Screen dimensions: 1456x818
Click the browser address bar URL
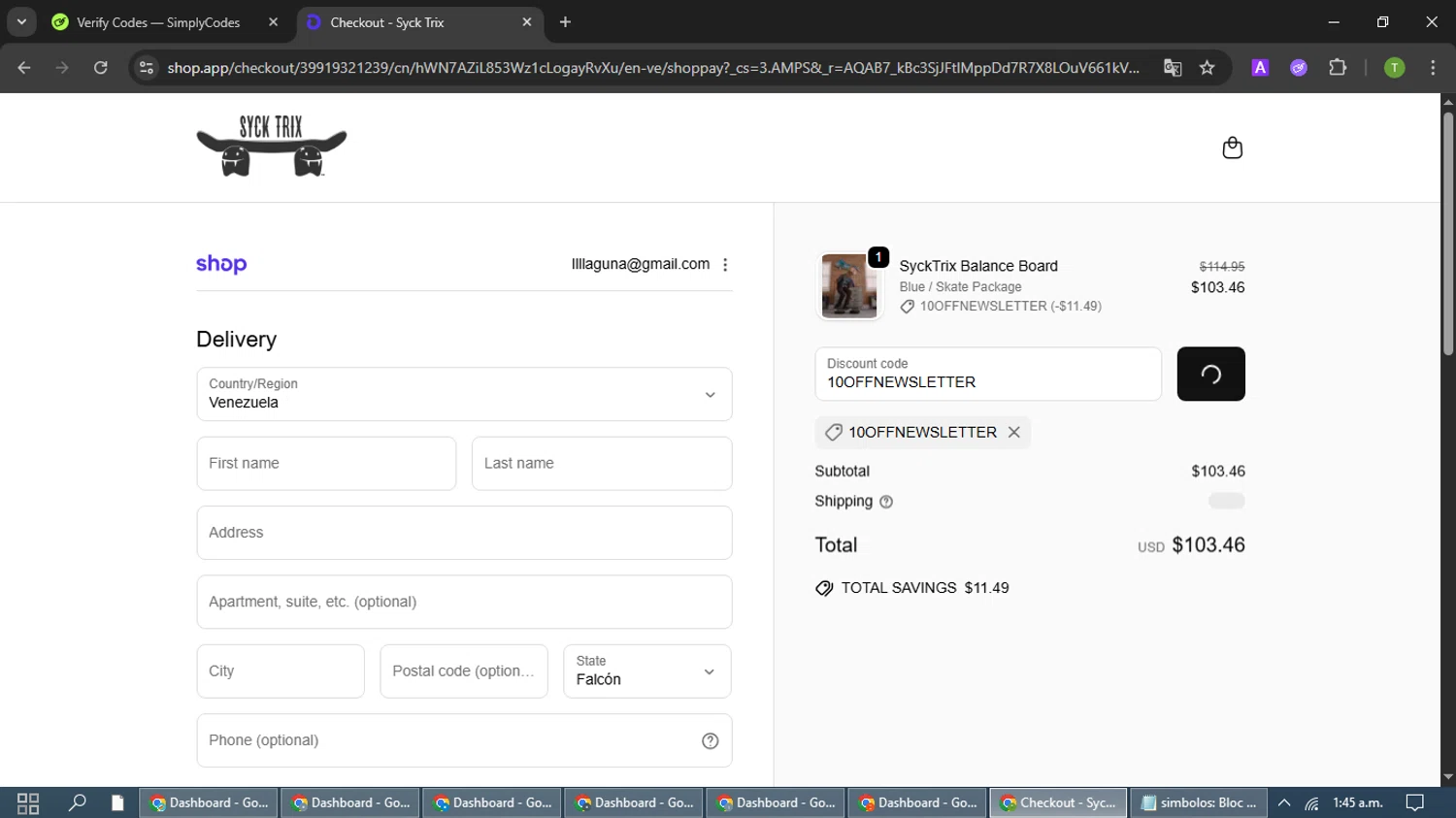pyautogui.click(x=653, y=67)
